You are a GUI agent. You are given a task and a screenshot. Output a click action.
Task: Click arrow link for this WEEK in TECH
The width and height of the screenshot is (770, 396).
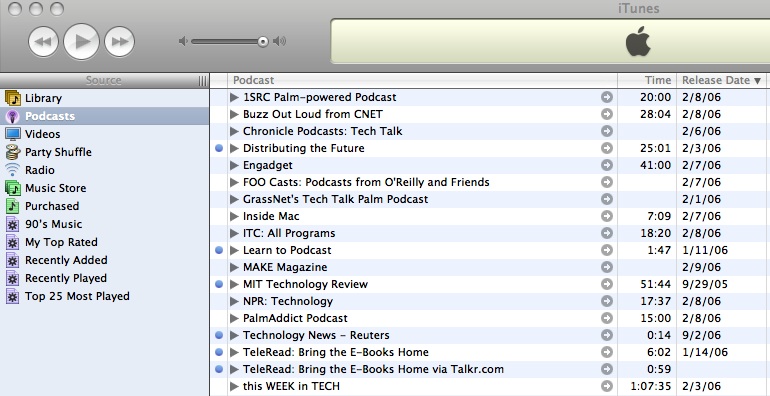tap(607, 386)
